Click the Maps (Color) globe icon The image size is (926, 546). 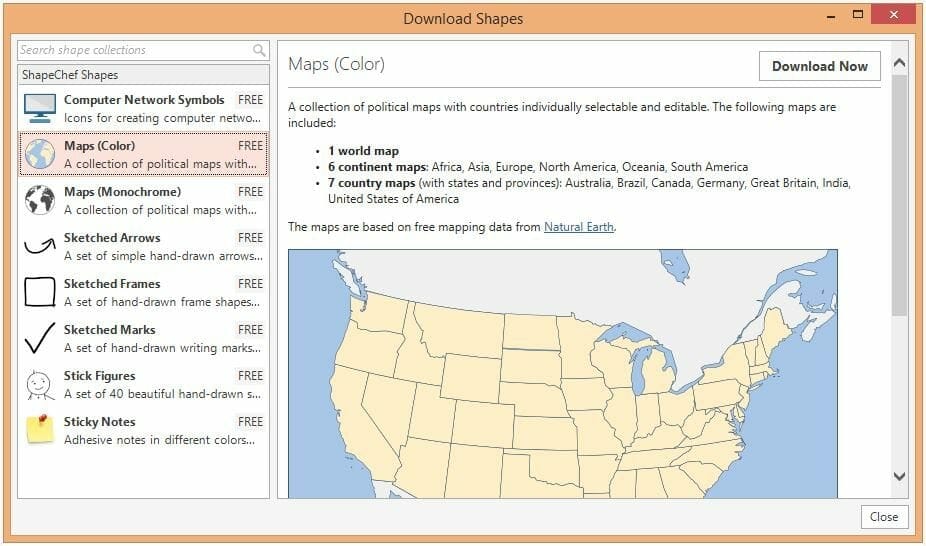pyautogui.click(x=40, y=154)
